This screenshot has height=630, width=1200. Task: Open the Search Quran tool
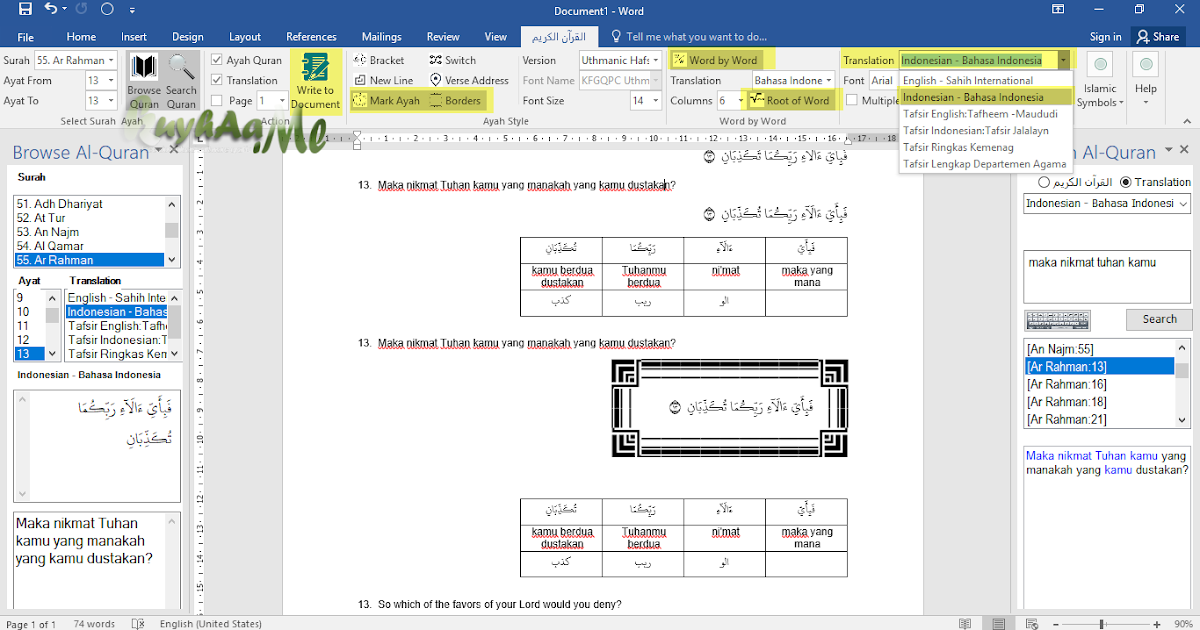(181, 80)
